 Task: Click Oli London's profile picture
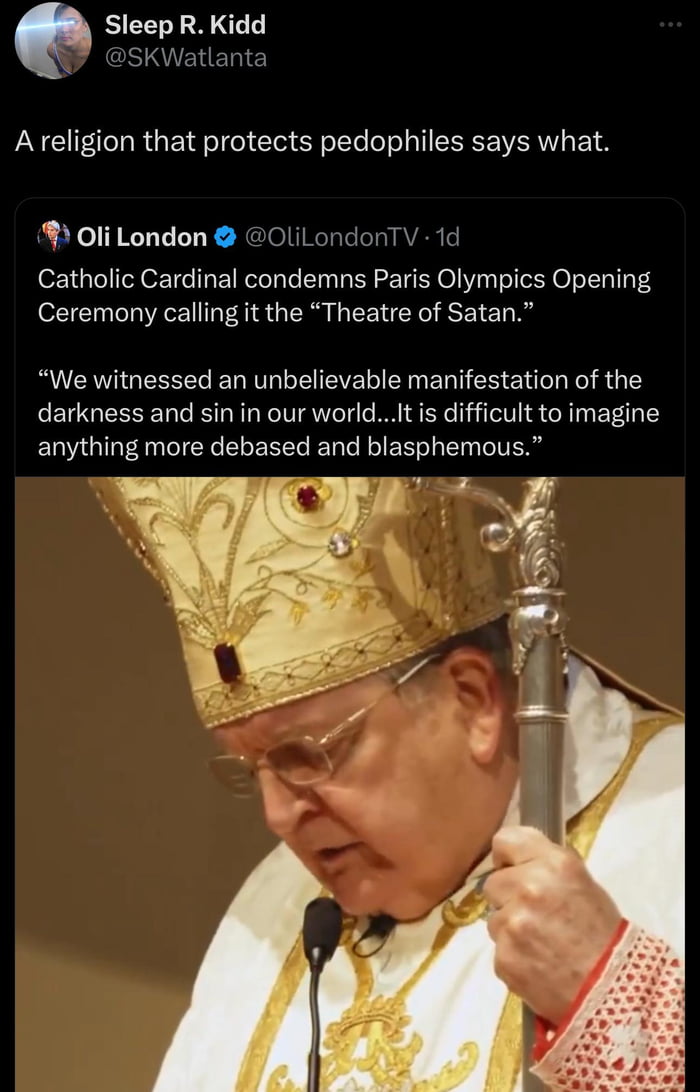(x=56, y=237)
